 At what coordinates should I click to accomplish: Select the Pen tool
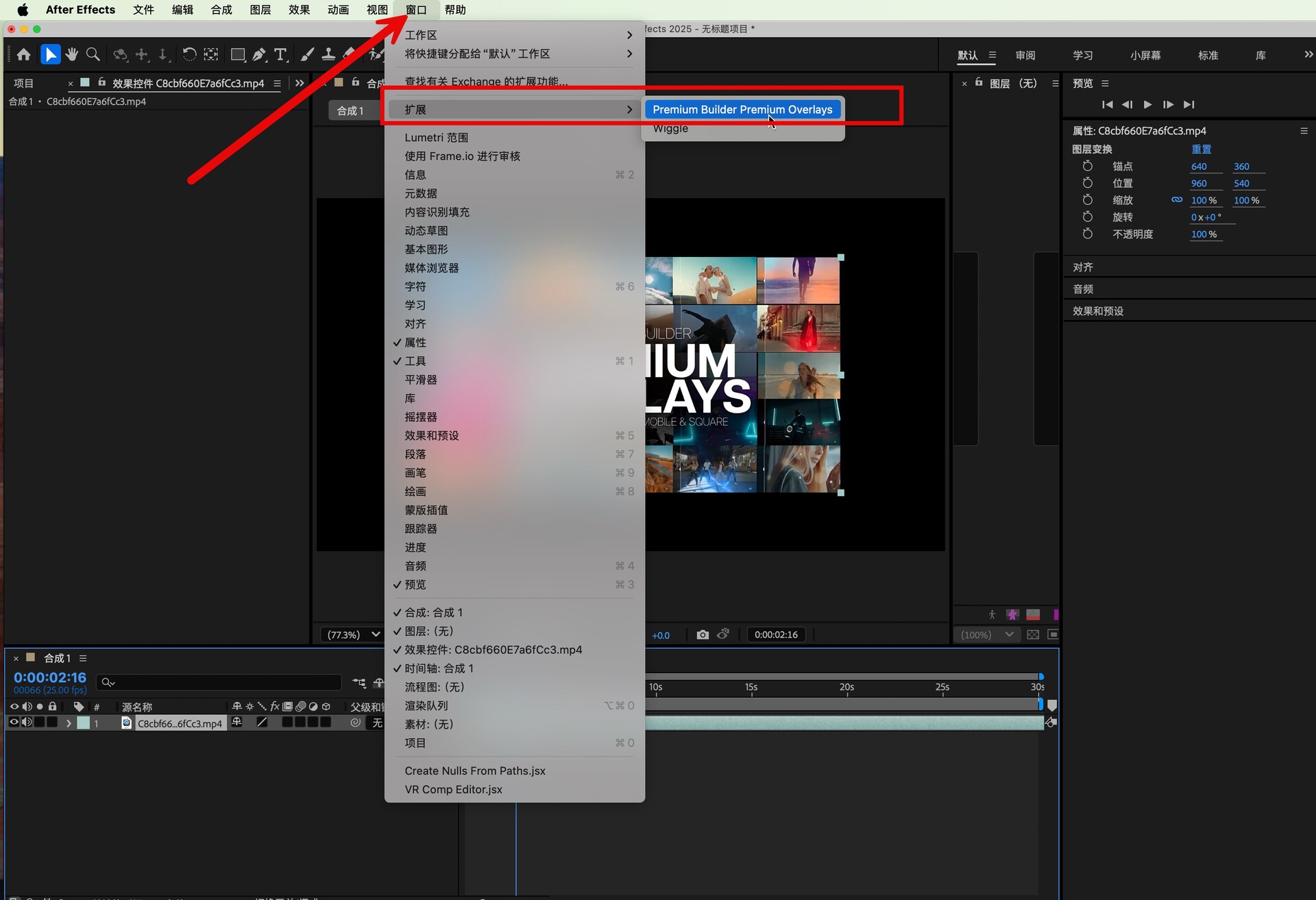tap(259, 55)
